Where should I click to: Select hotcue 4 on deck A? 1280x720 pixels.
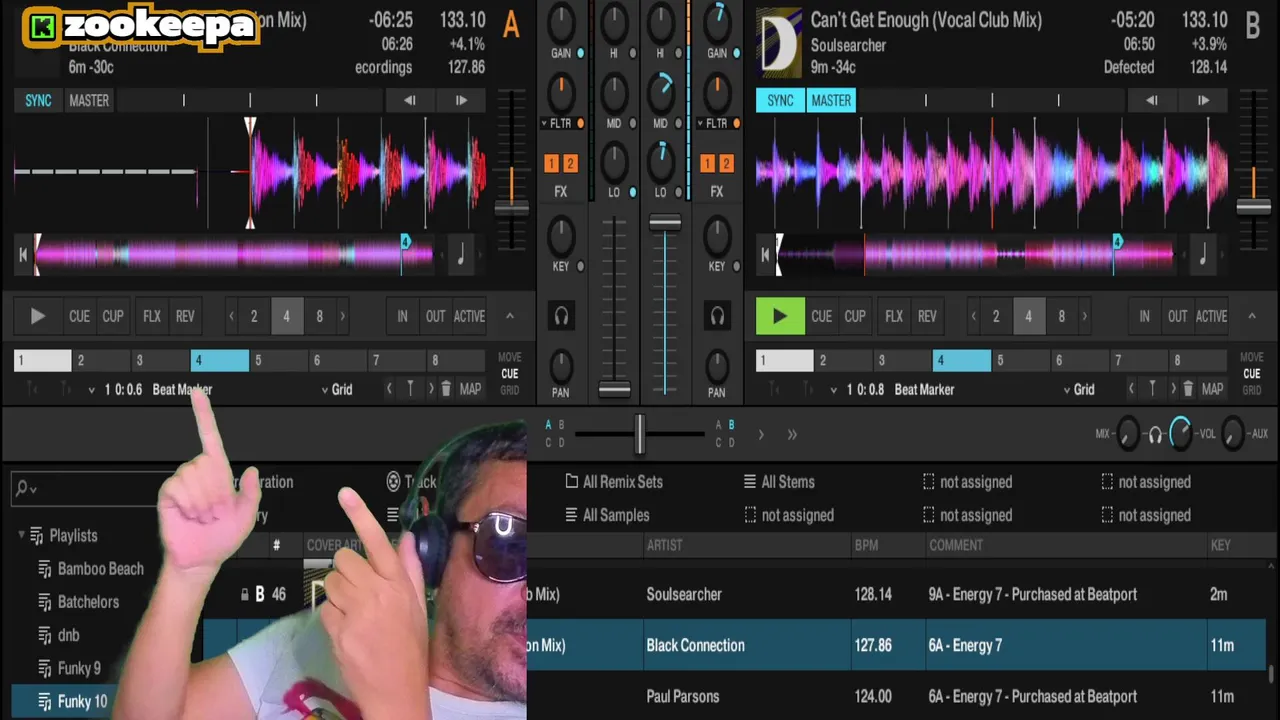220,361
